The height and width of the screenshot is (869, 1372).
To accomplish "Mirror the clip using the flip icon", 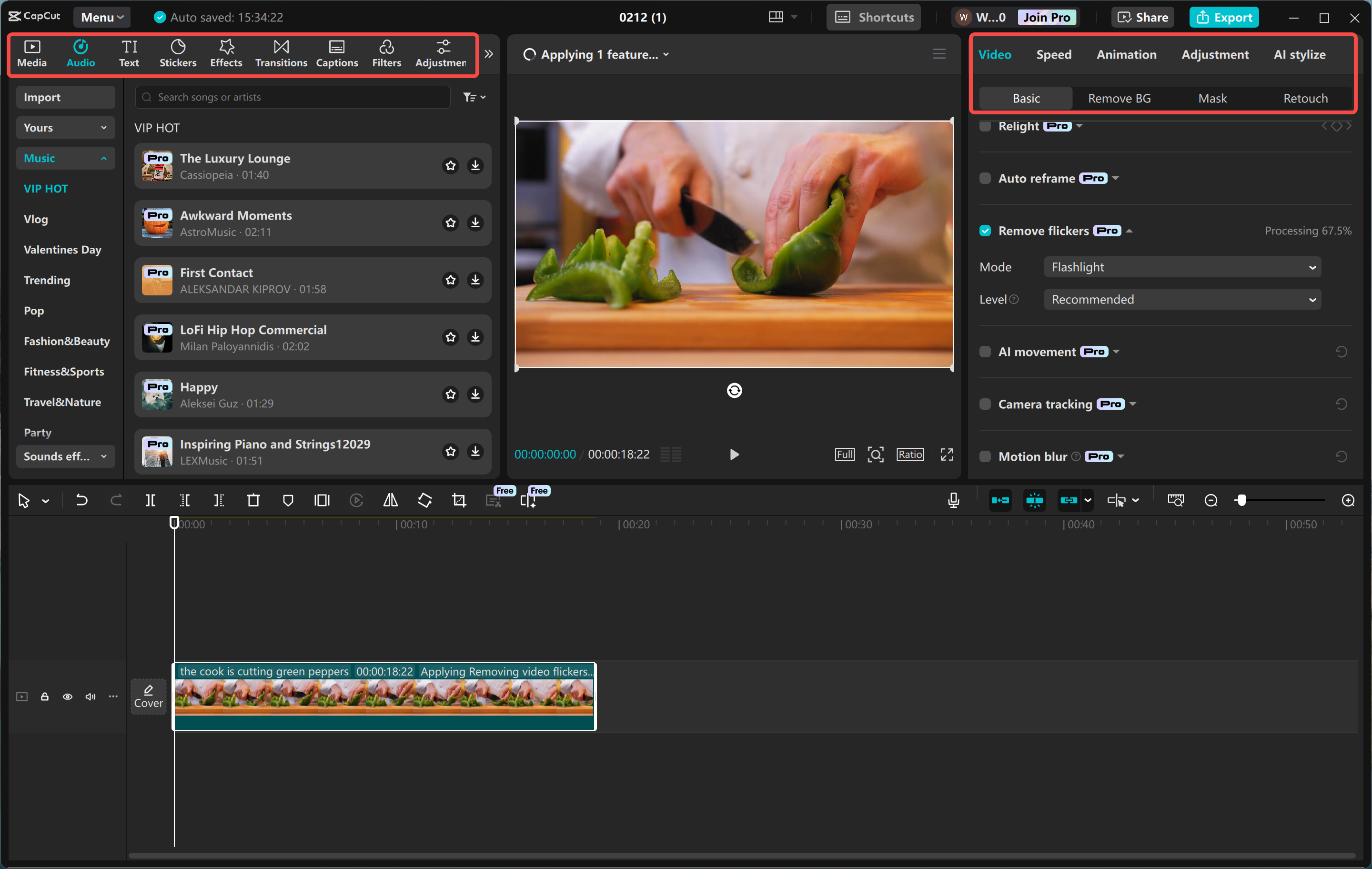I will 390,500.
